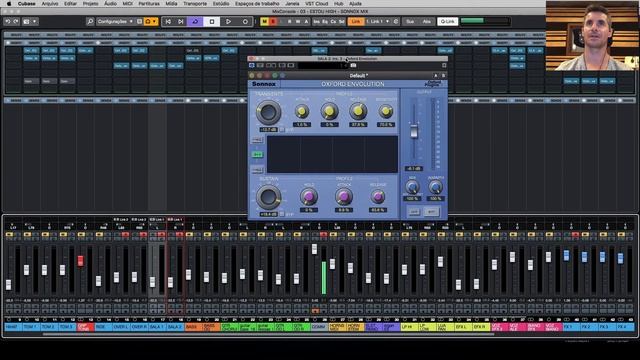The width and height of the screenshot is (640, 360).
Task: Select the plugin A comparison button
Action: 436,76
